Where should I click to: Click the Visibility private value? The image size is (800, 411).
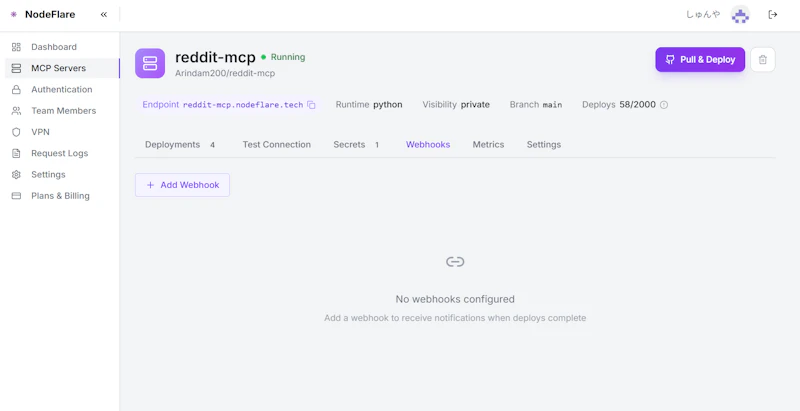coord(475,105)
